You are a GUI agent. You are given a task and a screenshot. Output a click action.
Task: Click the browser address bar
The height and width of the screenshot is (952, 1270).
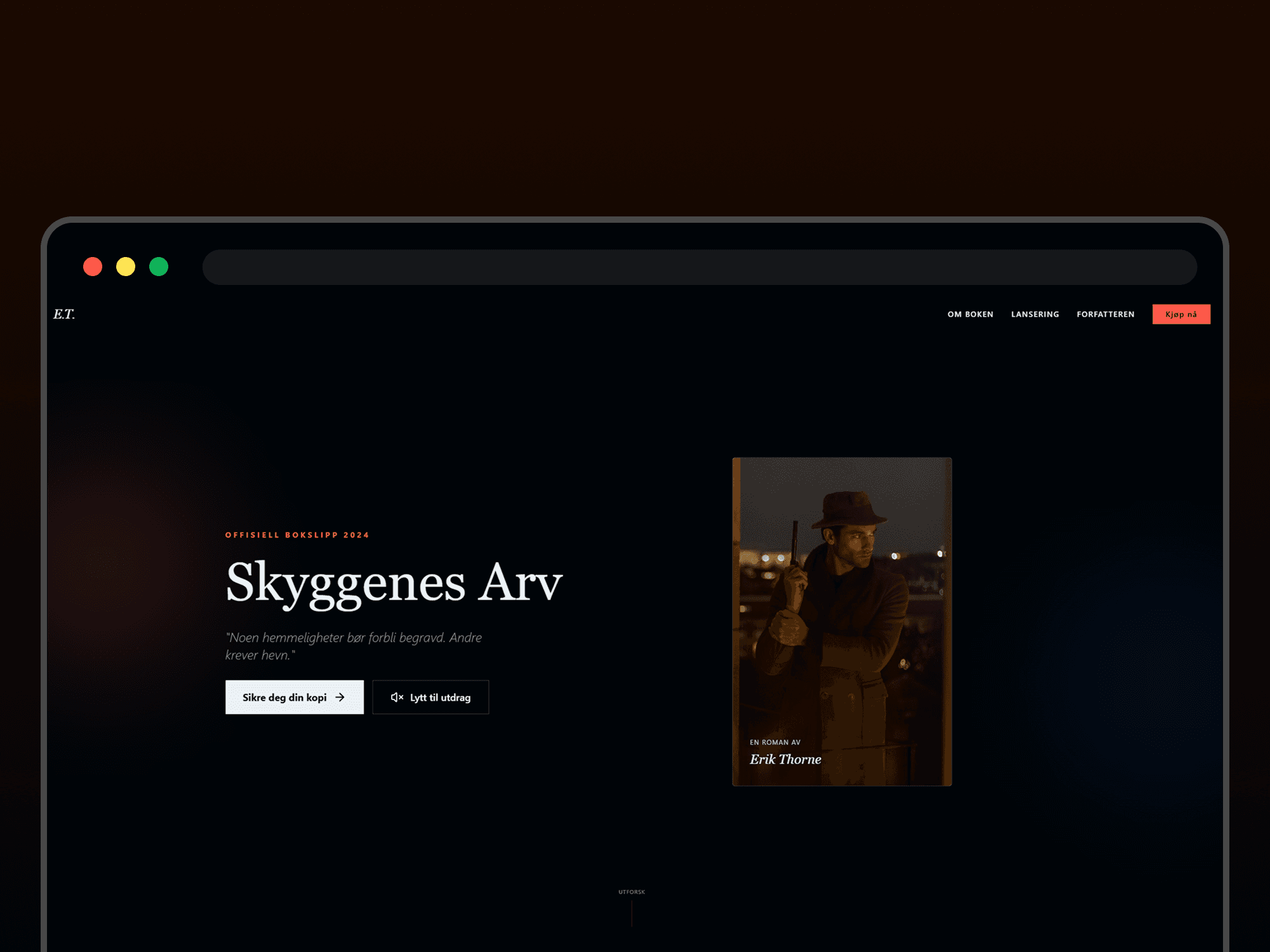click(x=698, y=267)
